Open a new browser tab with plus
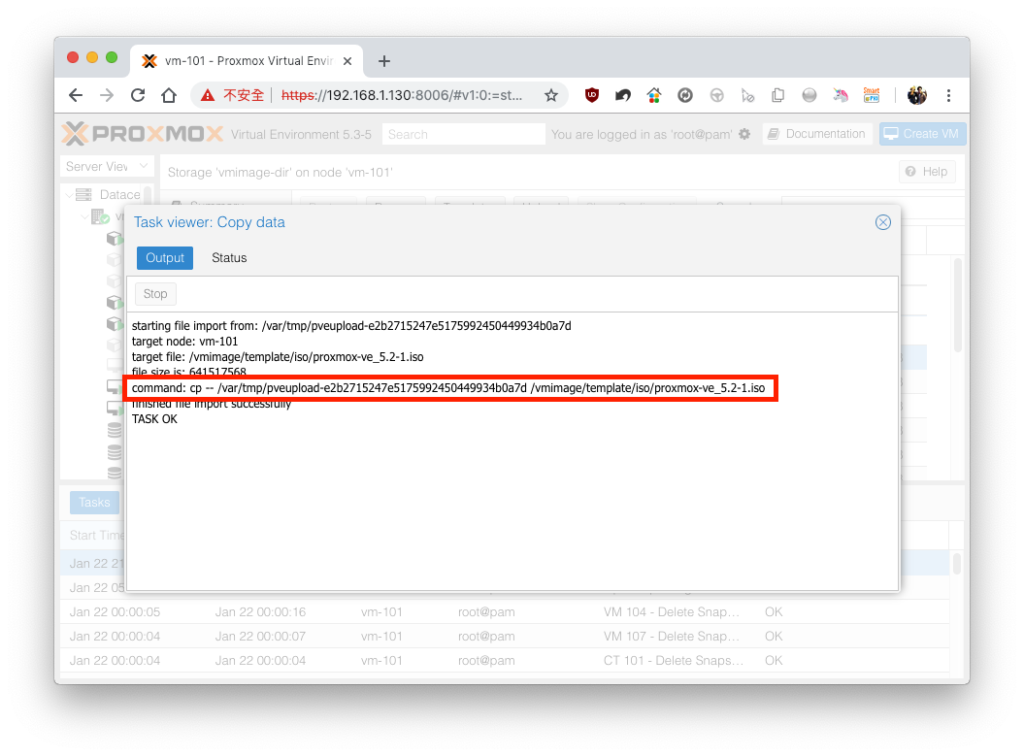This screenshot has height=756, width=1024. 384,61
